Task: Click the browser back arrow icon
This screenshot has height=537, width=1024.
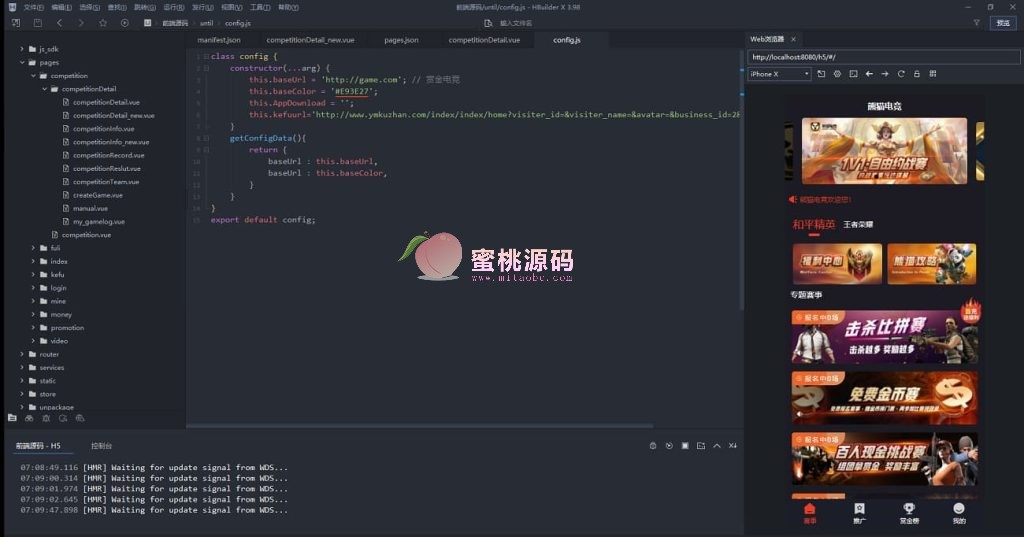Action: pos(869,74)
